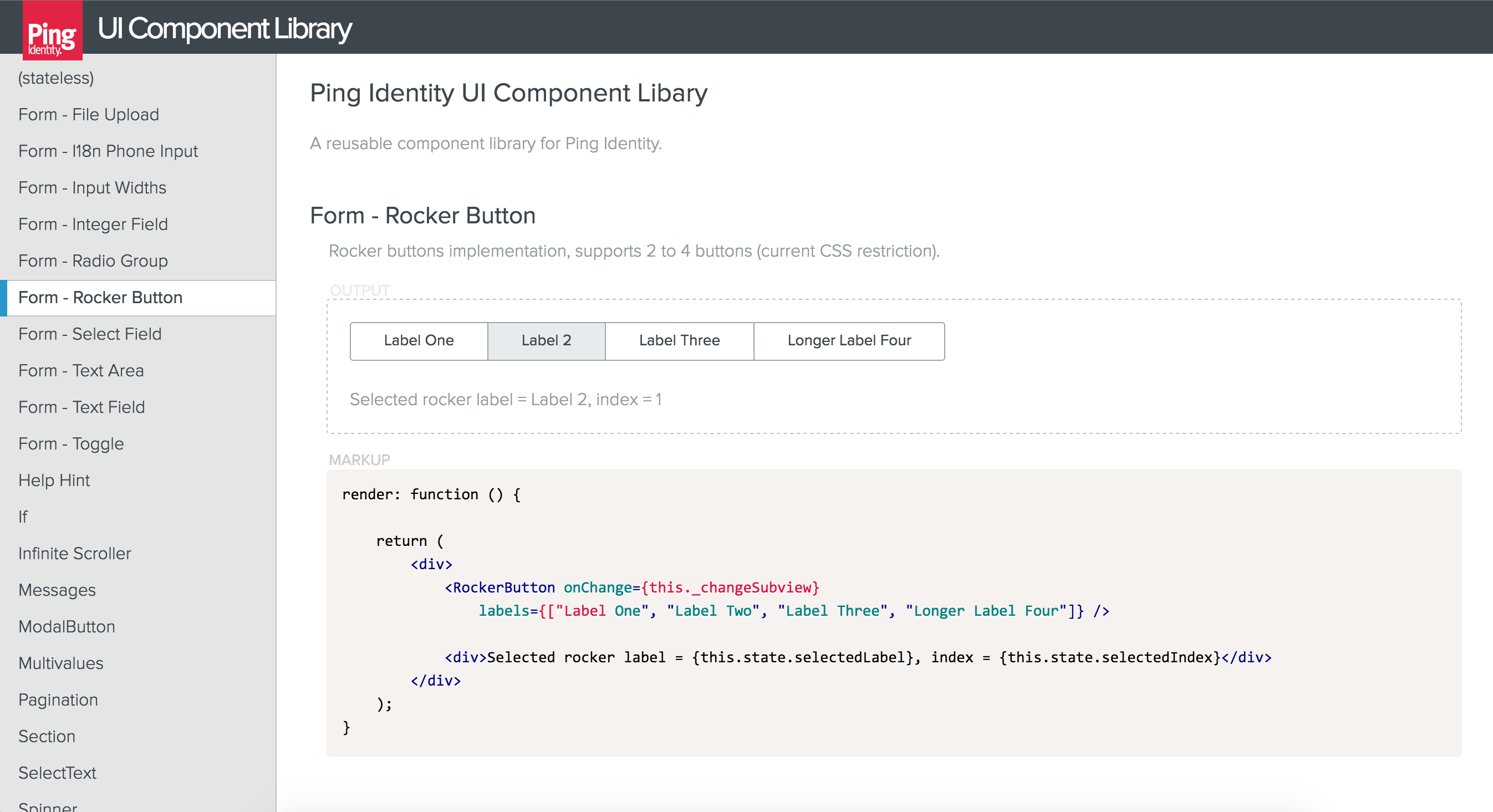Screen dimensions: 1493x812
Task: Select the Label Three rocker button
Action: pyautogui.click(x=679, y=341)
